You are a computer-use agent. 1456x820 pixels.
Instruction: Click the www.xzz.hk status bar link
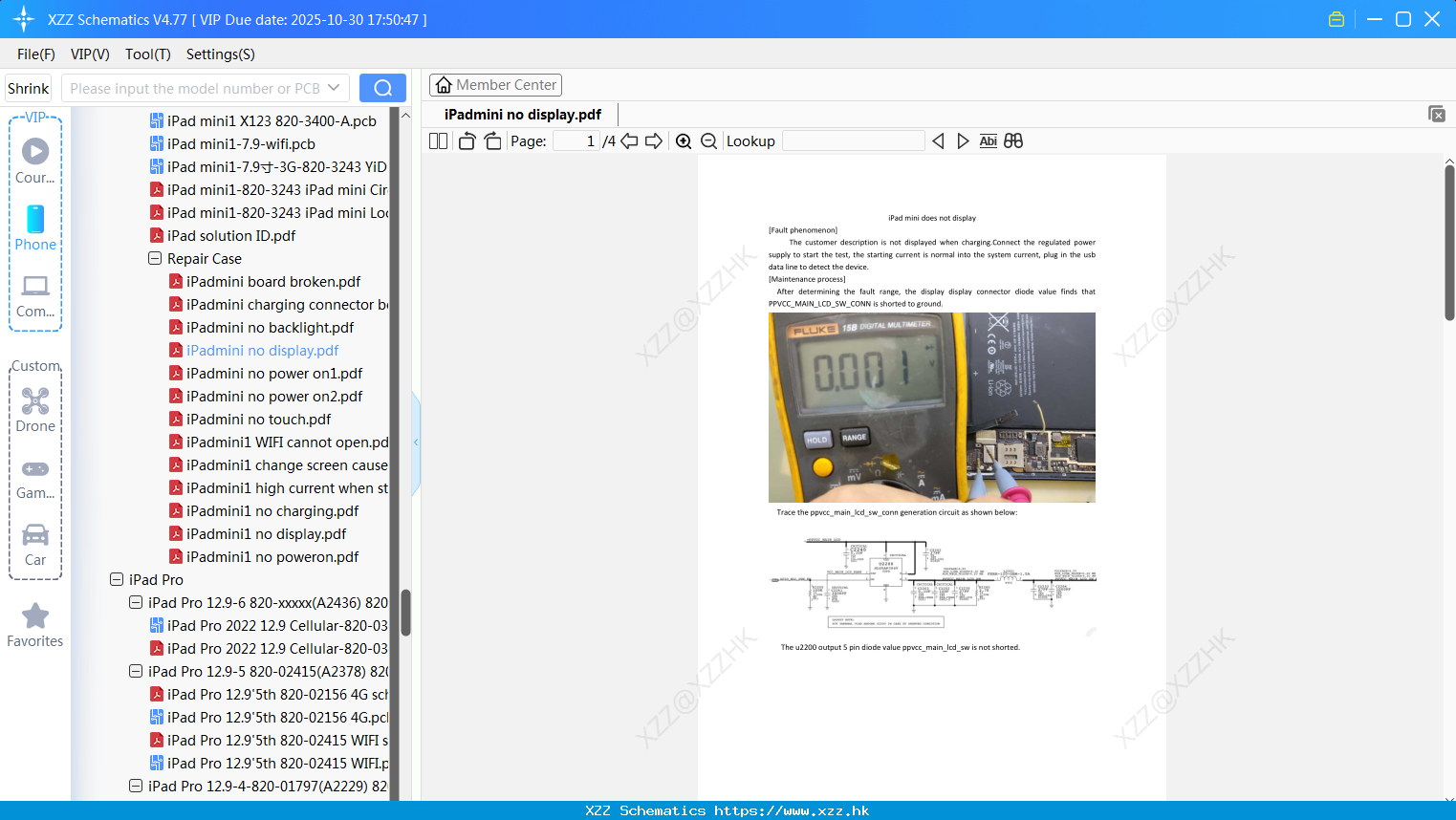point(792,810)
